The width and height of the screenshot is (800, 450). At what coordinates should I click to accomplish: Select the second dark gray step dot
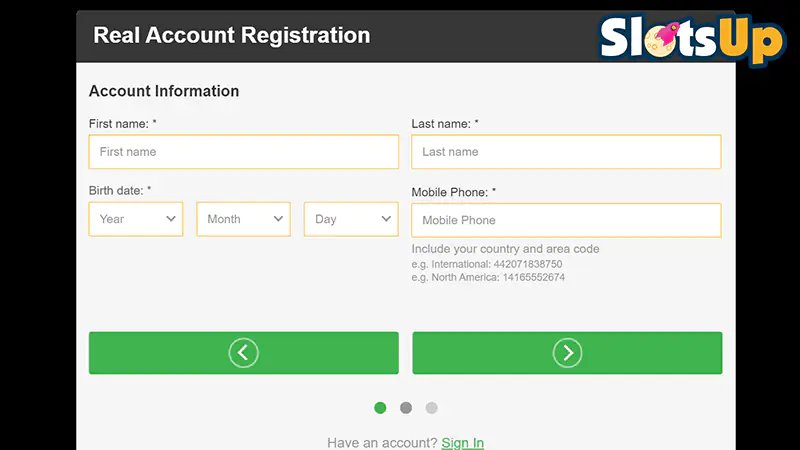click(x=406, y=408)
